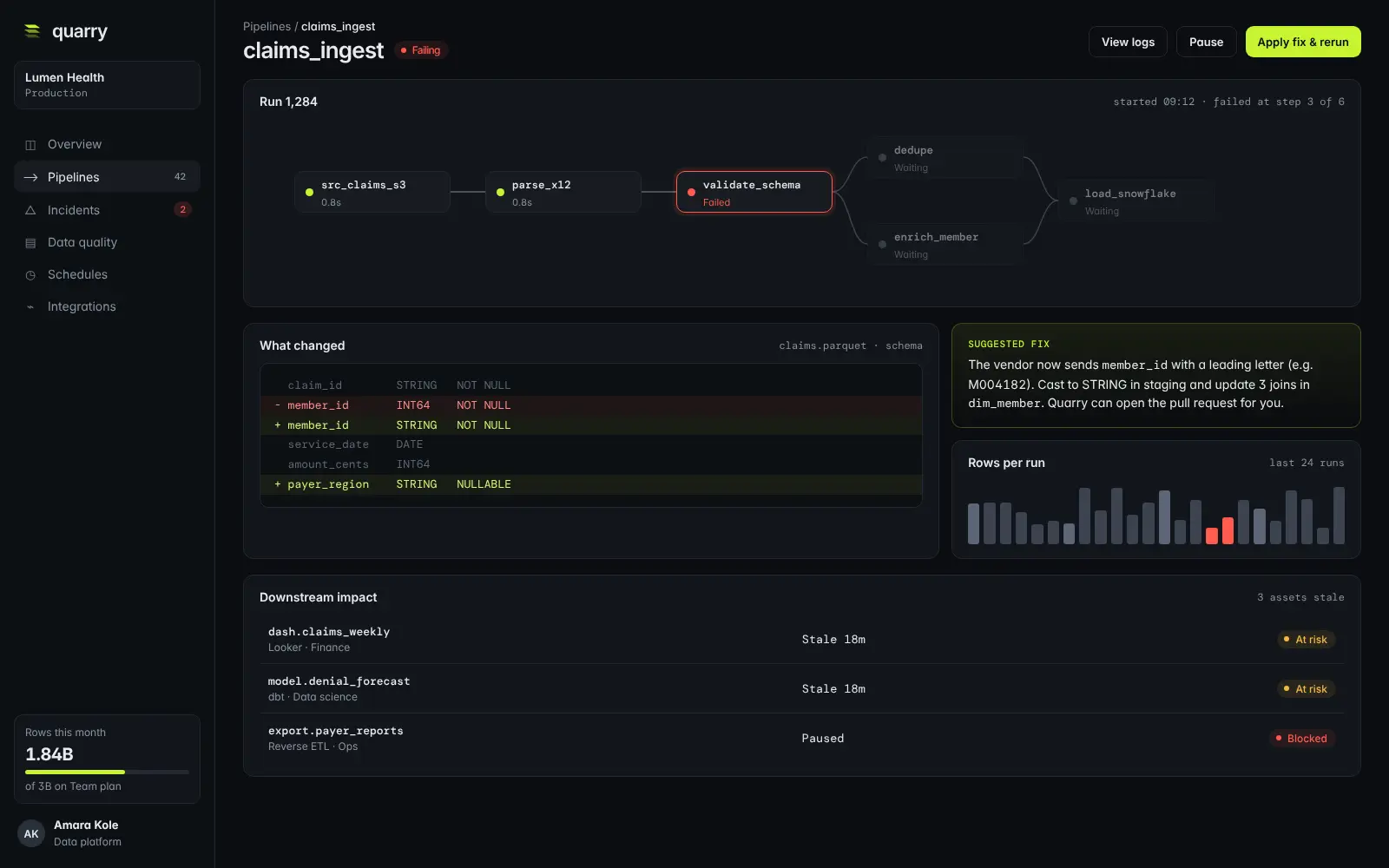Select the load_snowflake node
This screenshot has height=868, width=1389.
(1136, 201)
